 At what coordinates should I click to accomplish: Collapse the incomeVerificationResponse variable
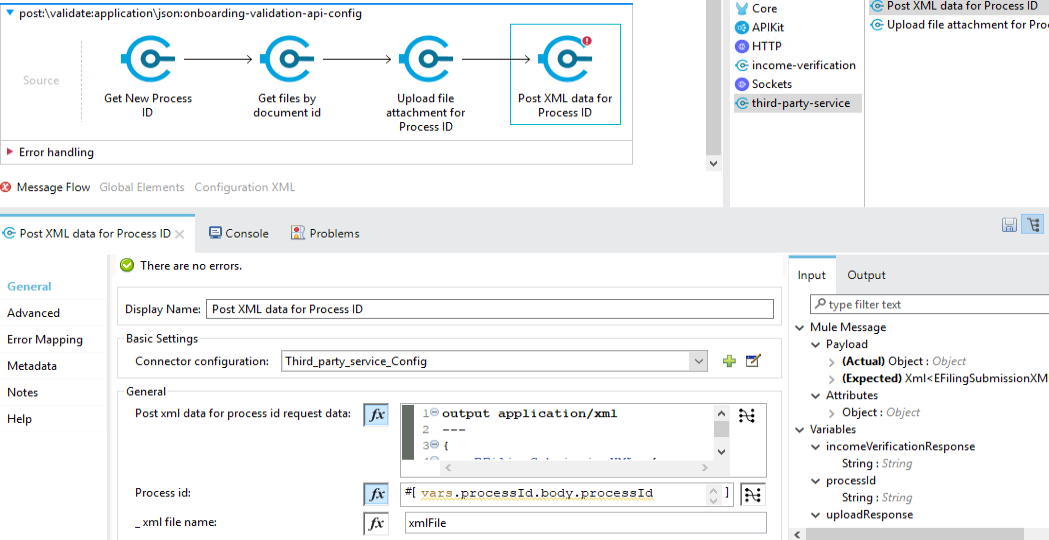816,446
